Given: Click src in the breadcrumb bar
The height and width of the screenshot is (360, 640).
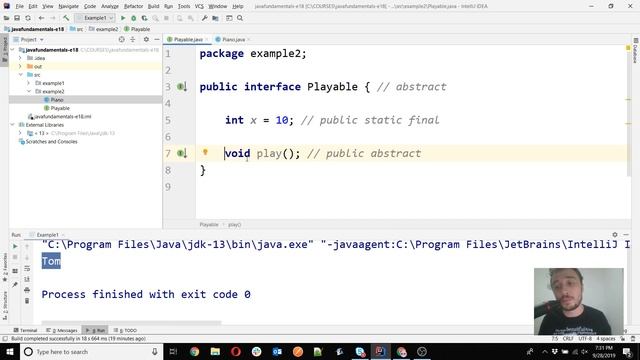Looking at the screenshot, I should click(77, 29).
